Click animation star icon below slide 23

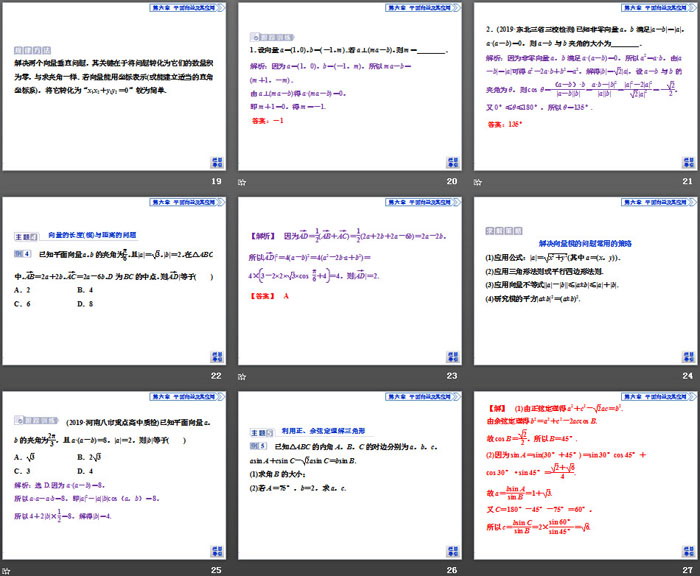tap(242, 377)
